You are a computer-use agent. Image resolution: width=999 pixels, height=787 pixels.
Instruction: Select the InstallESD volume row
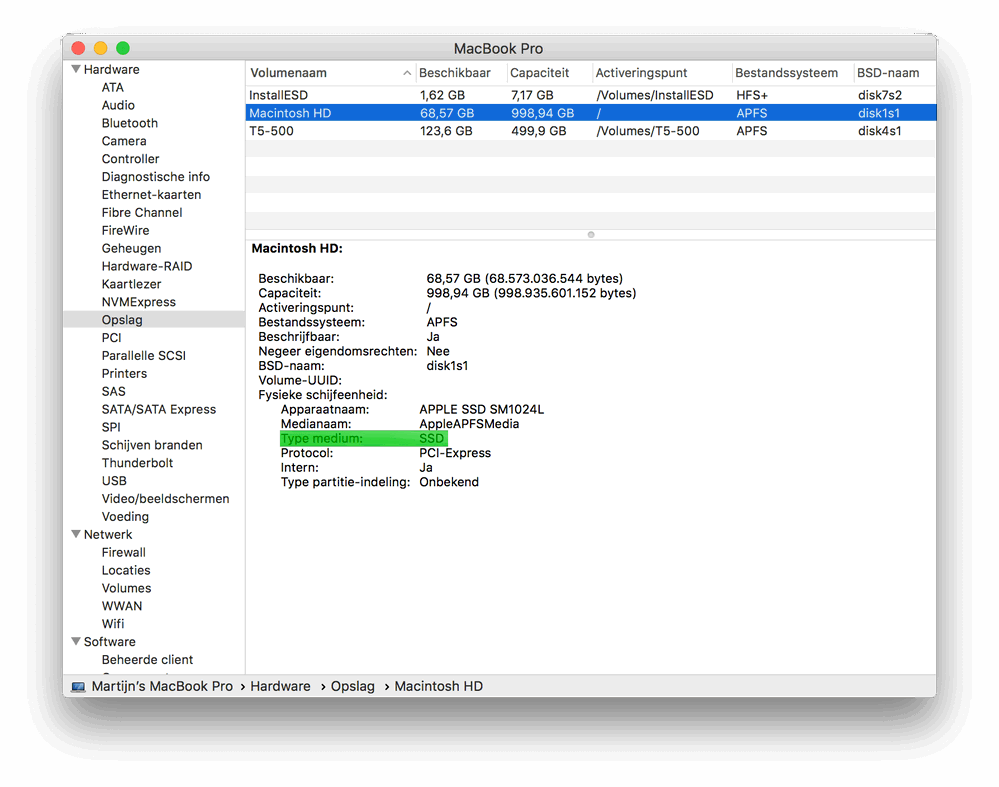pyautogui.click(x=591, y=95)
